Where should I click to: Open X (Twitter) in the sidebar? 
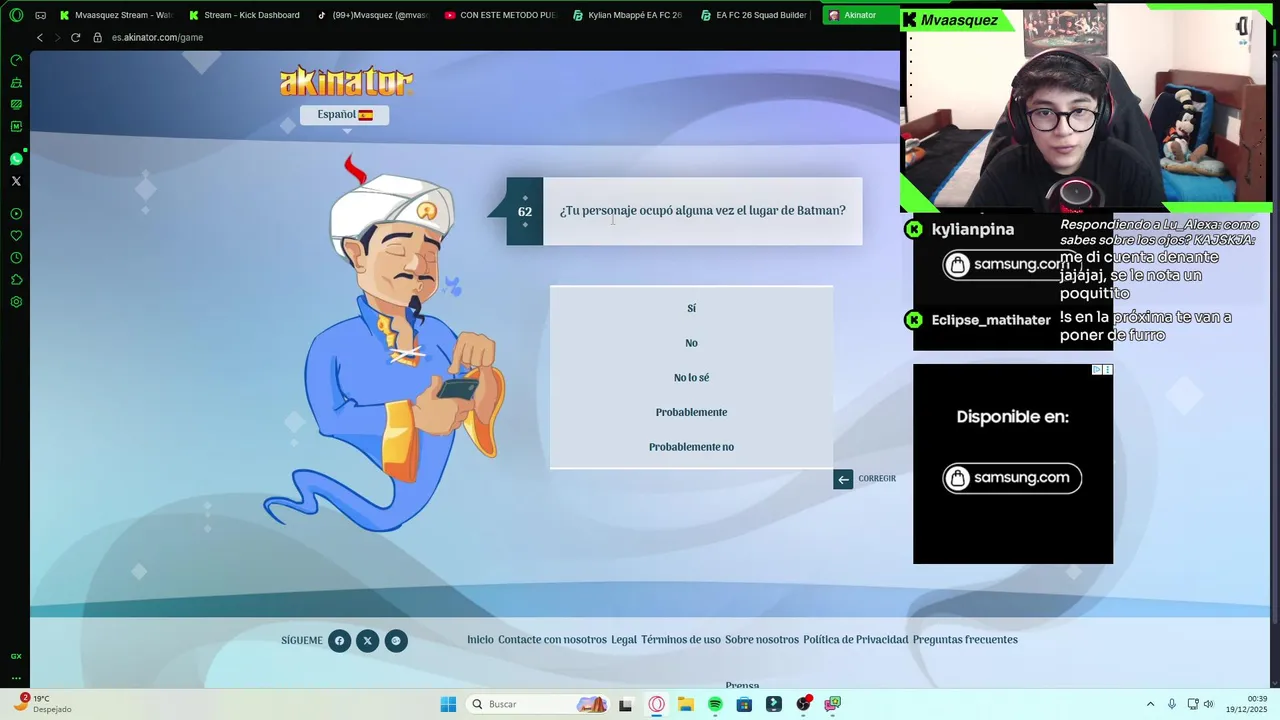click(x=16, y=181)
